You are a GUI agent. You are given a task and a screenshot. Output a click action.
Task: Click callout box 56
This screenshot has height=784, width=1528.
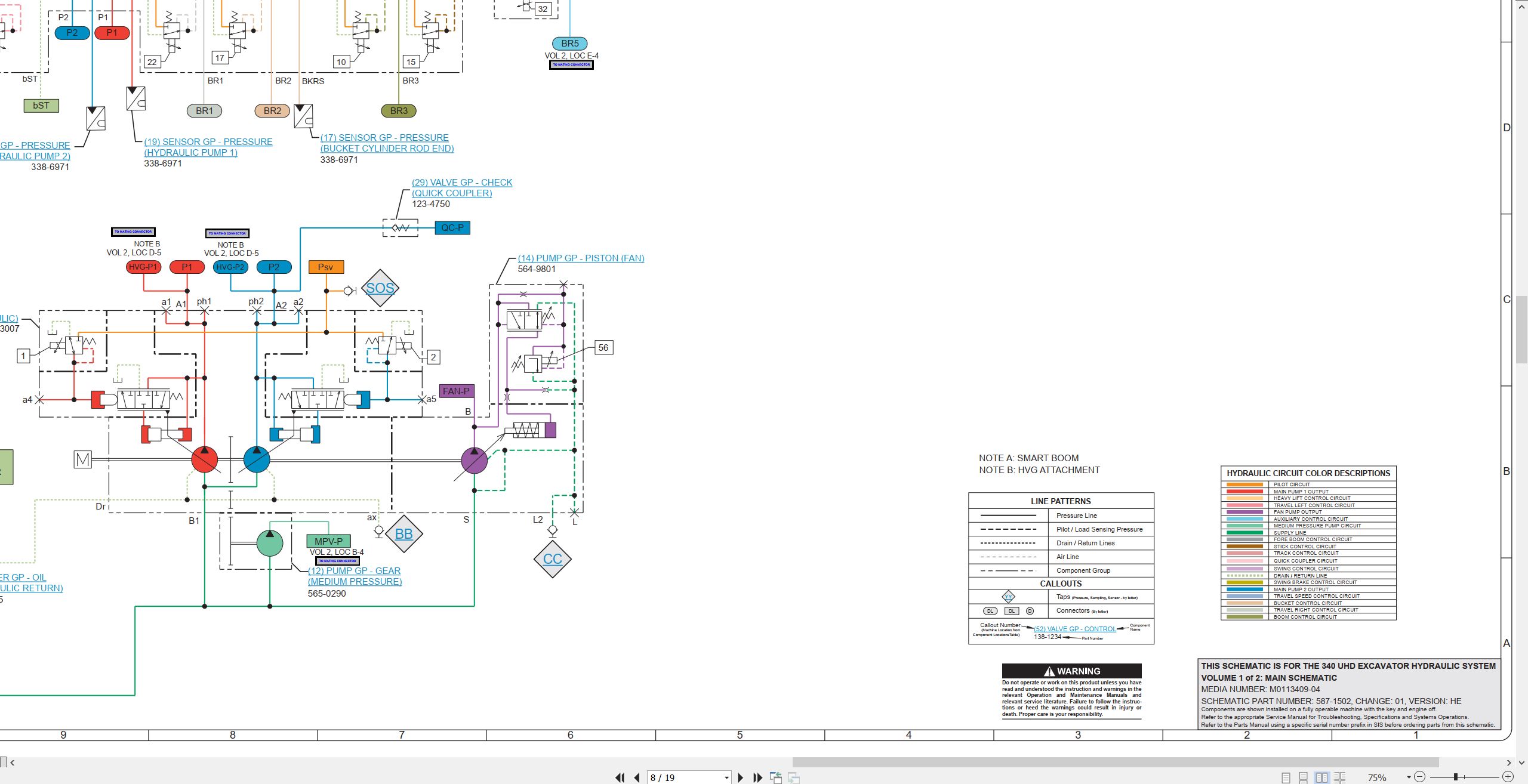pos(603,348)
